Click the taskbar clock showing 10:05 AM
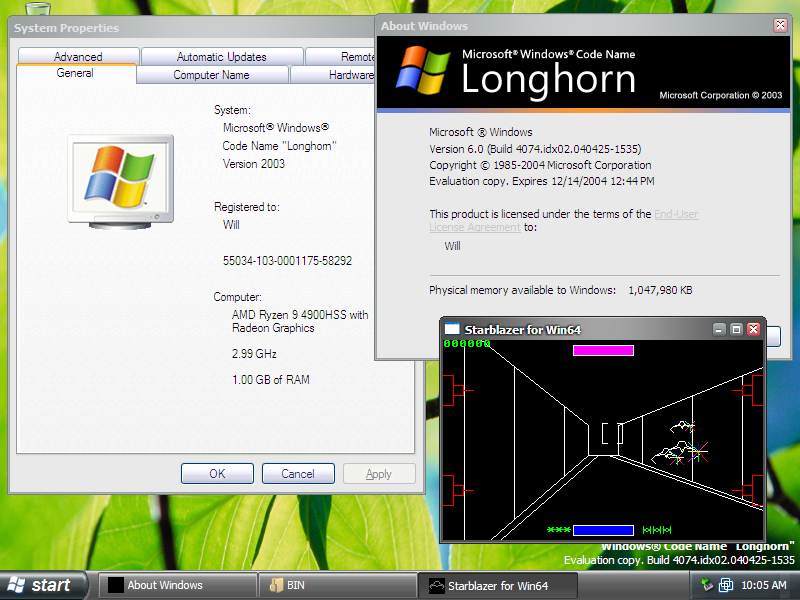 click(764, 585)
